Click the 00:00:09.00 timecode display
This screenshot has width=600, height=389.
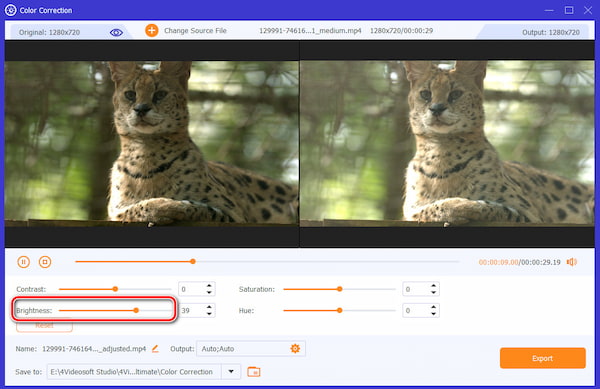click(498, 262)
